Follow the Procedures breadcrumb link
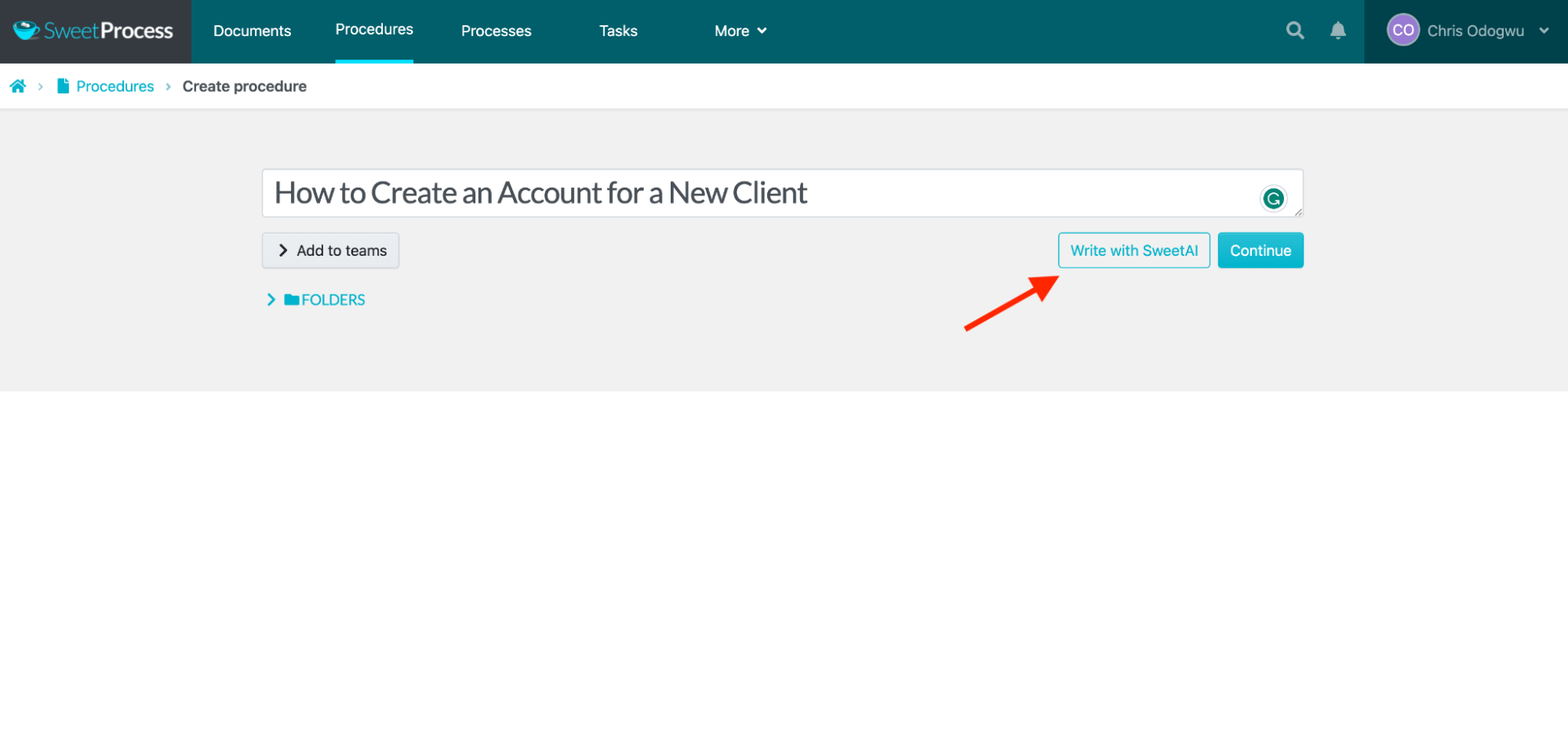This screenshot has height=747, width=1568. pyautogui.click(x=115, y=86)
